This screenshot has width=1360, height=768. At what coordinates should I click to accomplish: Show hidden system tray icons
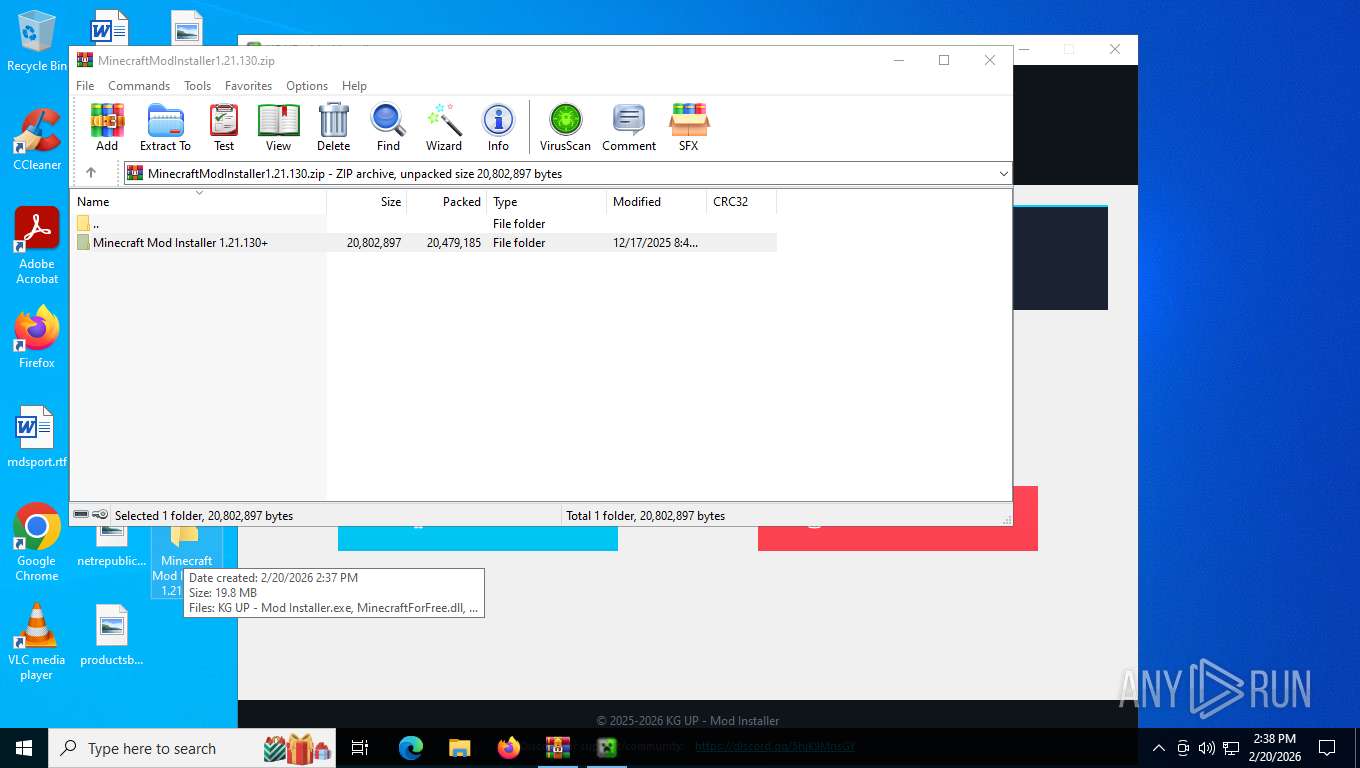pyautogui.click(x=1159, y=748)
